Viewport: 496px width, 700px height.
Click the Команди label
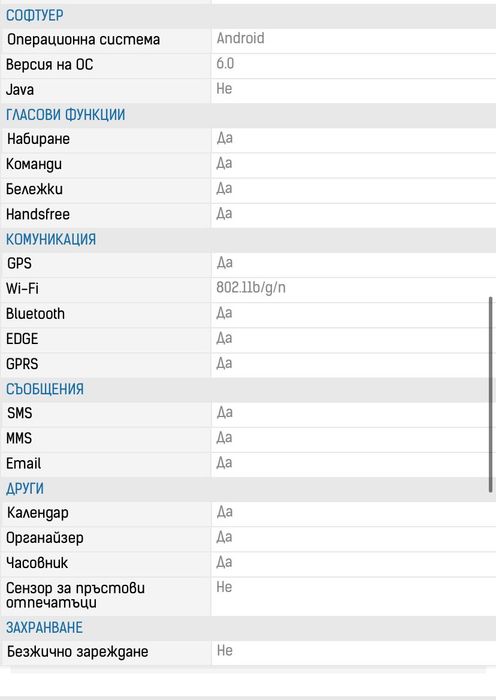click(x=34, y=164)
